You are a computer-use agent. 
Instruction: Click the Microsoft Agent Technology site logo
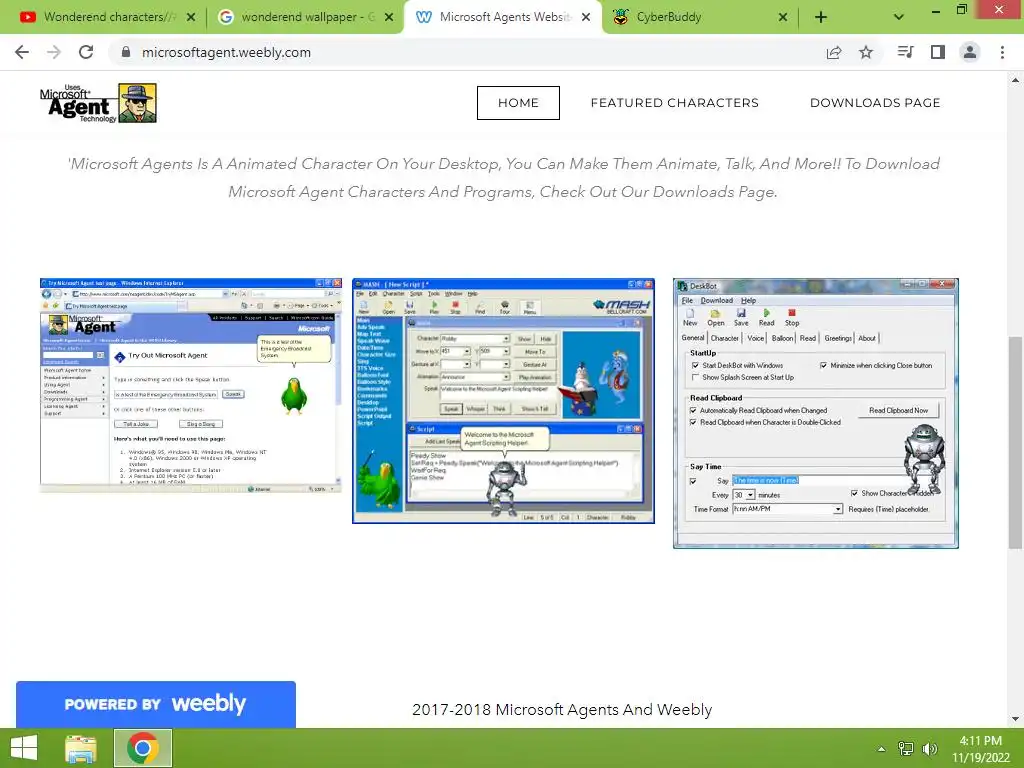point(99,103)
